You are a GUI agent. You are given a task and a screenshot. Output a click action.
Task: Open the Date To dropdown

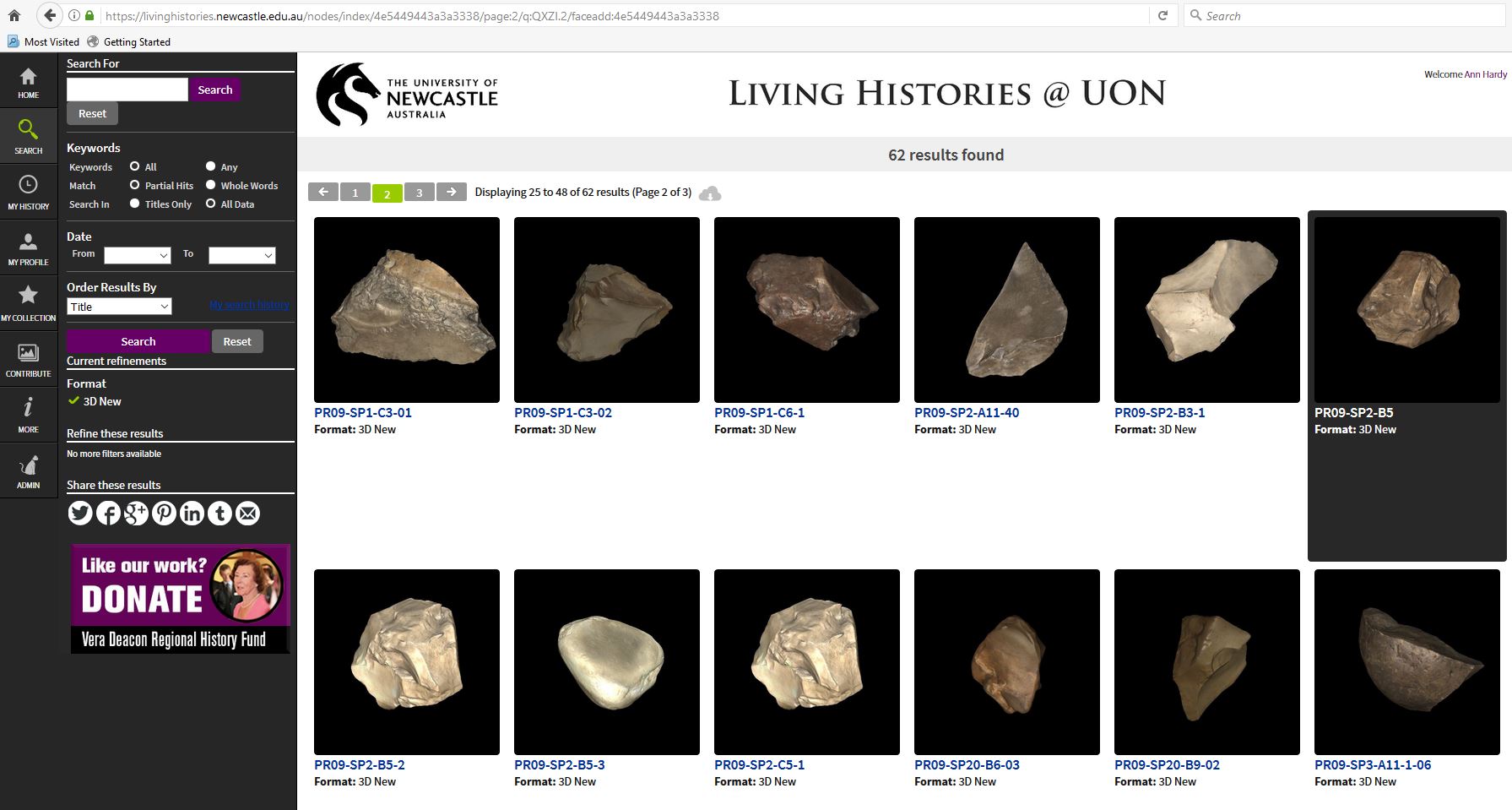(242, 255)
